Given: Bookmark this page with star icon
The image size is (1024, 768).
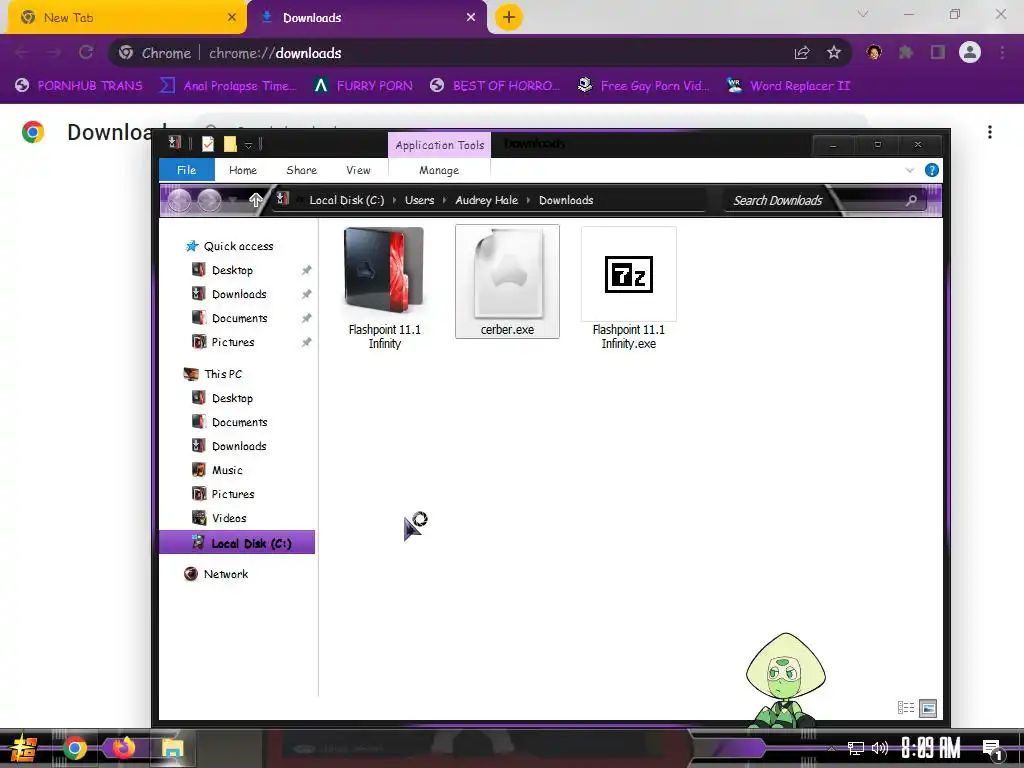Looking at the screenshot, I should [834, 52].
